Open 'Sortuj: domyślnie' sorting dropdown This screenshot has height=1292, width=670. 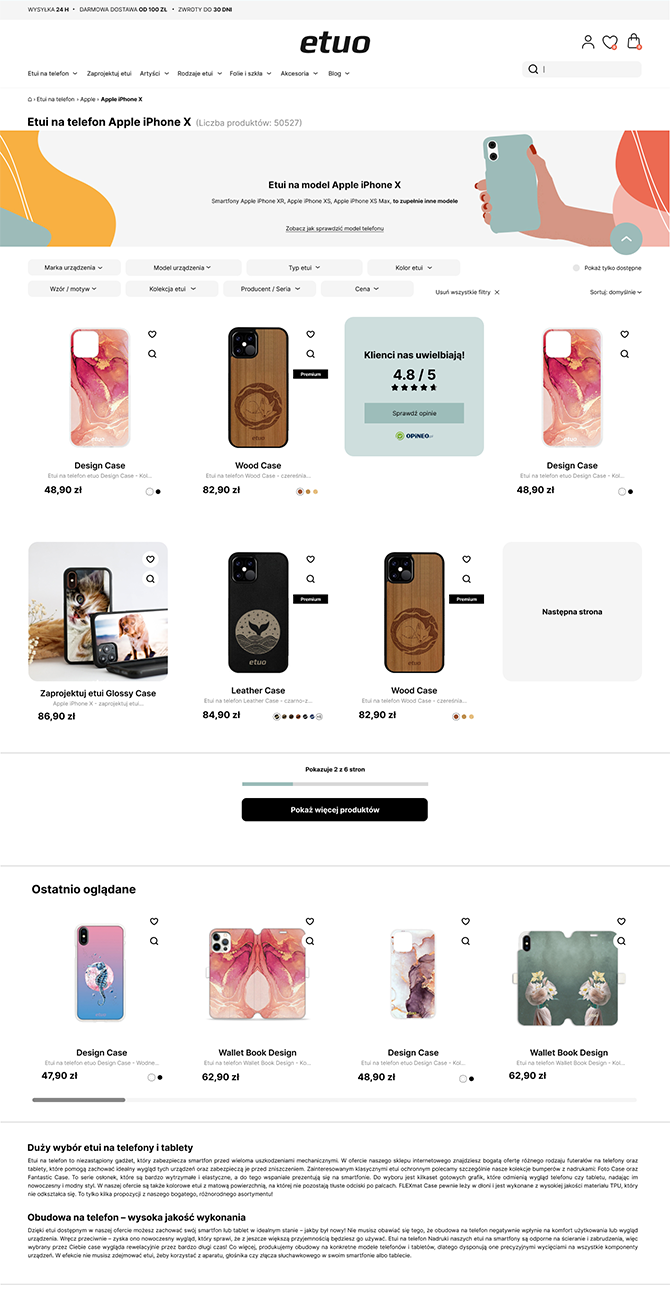coord(616,292)
